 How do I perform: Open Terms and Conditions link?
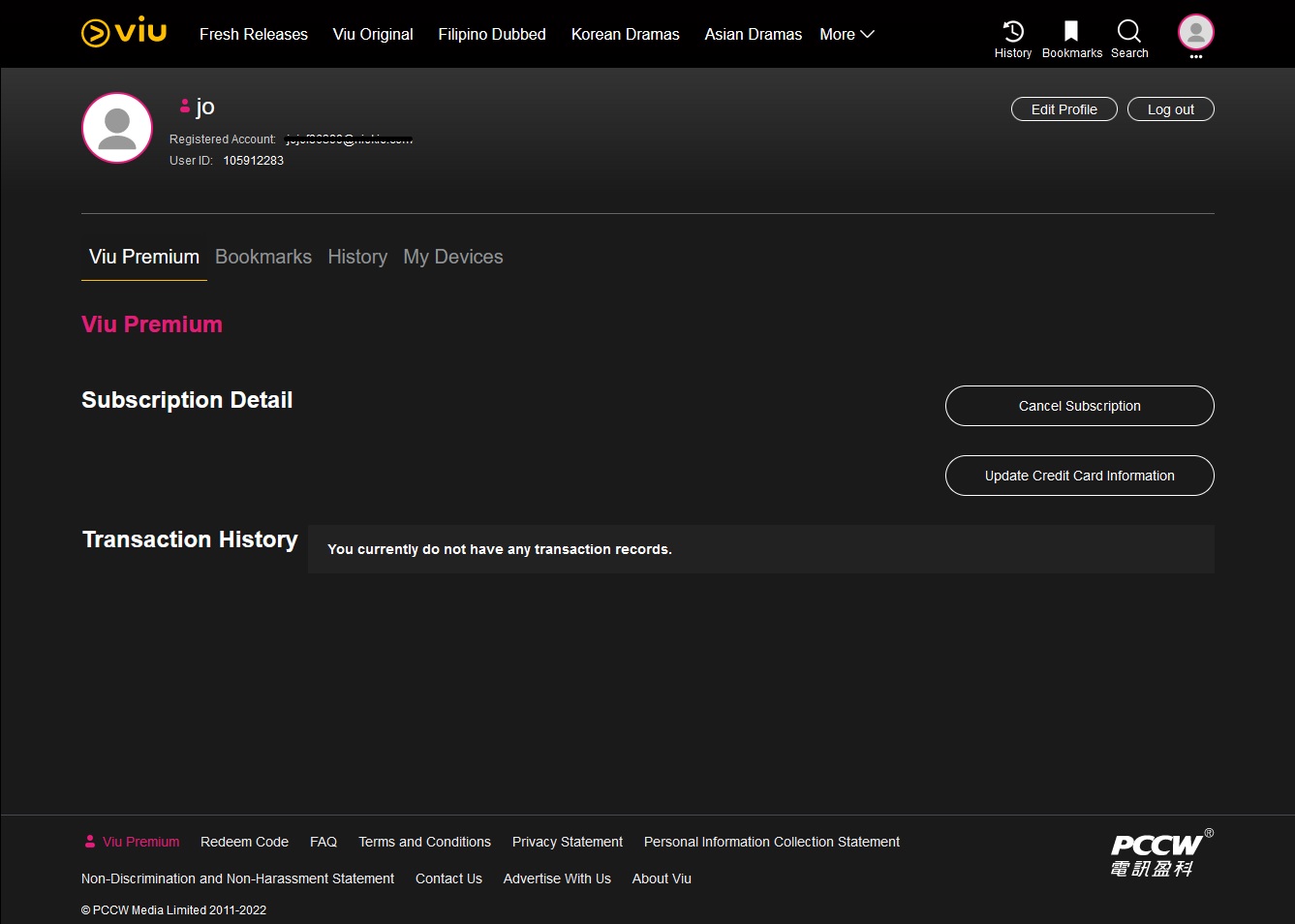pos(424,842)
